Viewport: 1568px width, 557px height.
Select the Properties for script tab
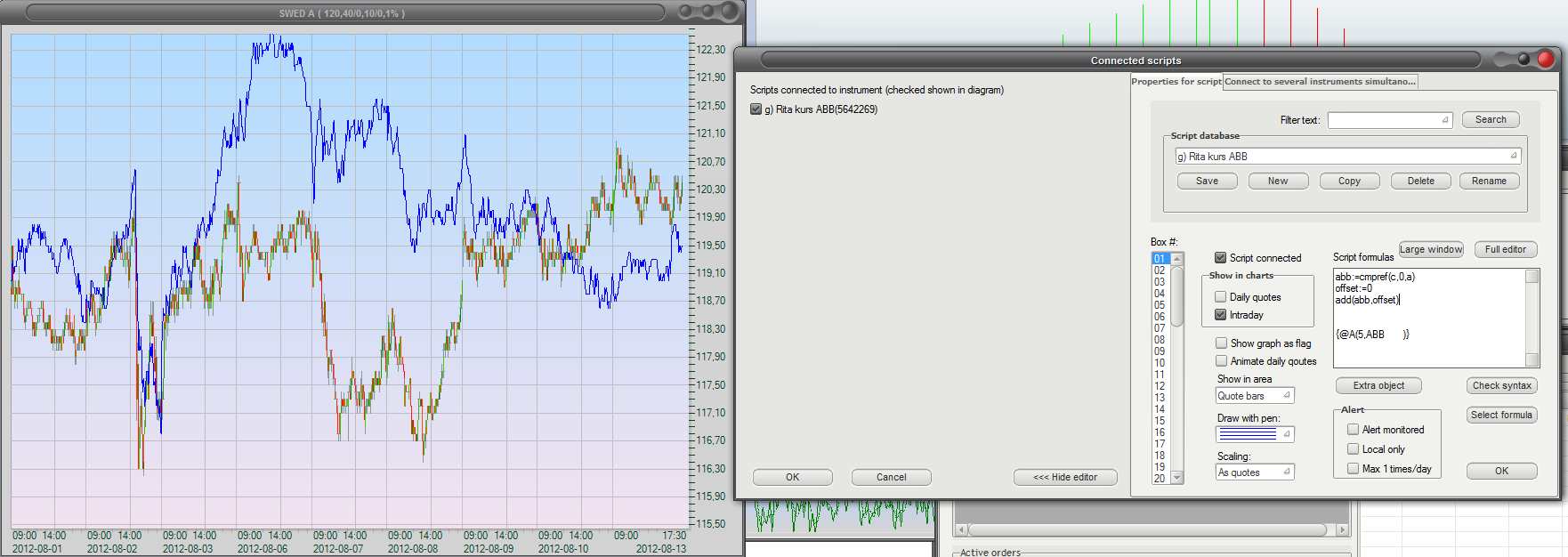point(1176,82)
